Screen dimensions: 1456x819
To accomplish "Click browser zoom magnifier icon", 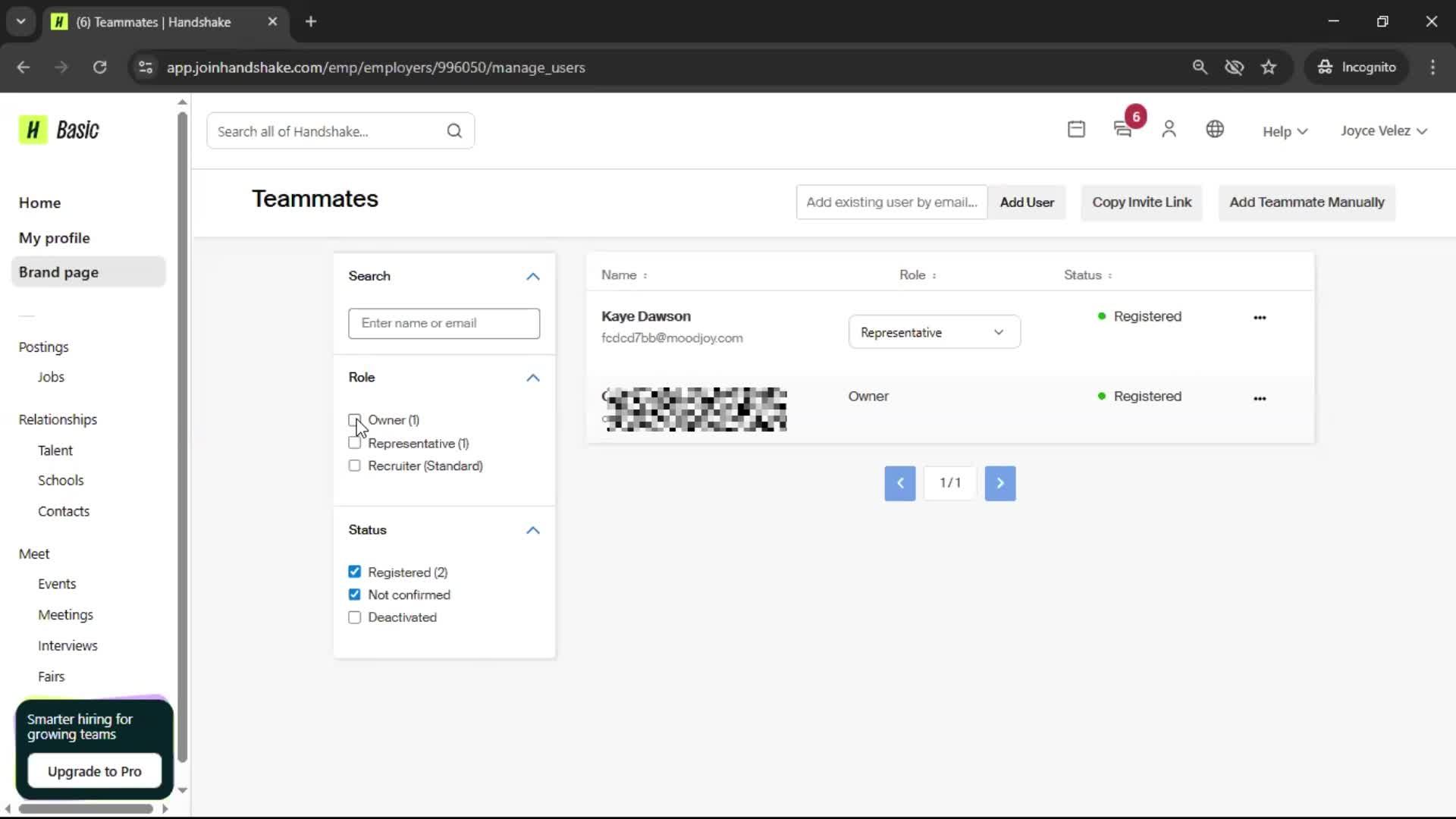I will click(1200, 67).
